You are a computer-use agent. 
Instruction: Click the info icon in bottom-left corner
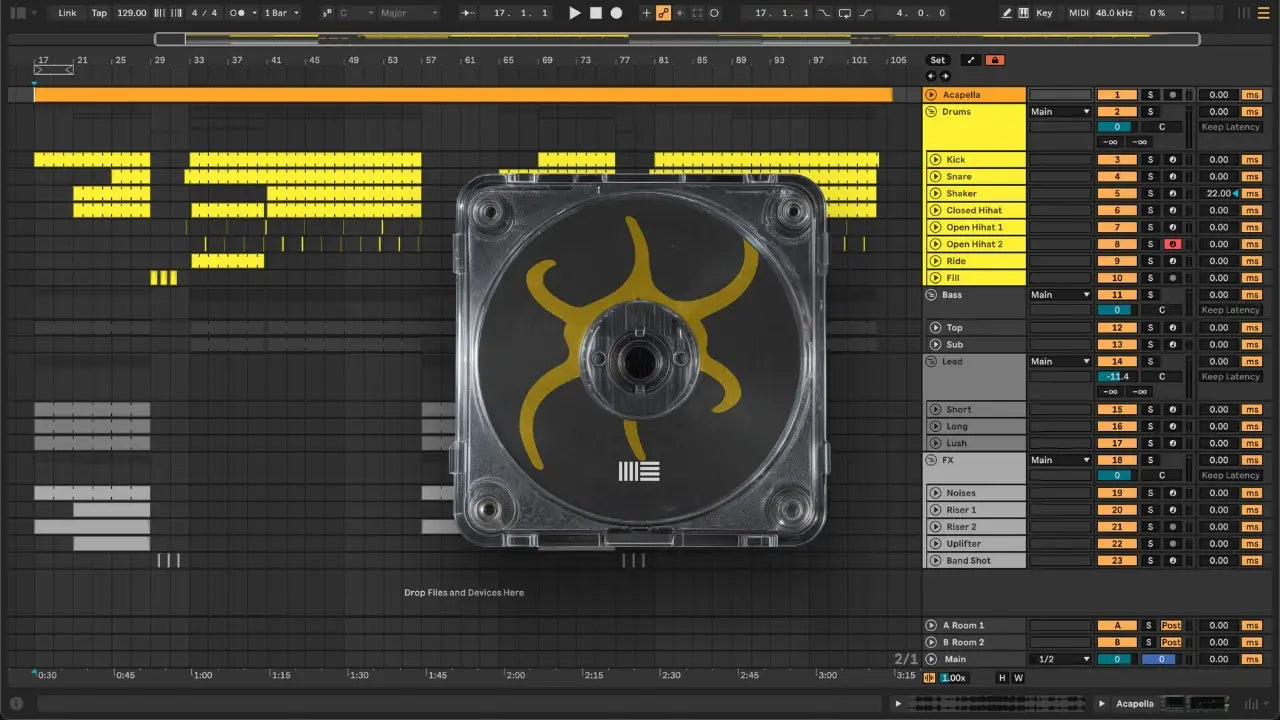pyautogui.click(x=16, y=703)
